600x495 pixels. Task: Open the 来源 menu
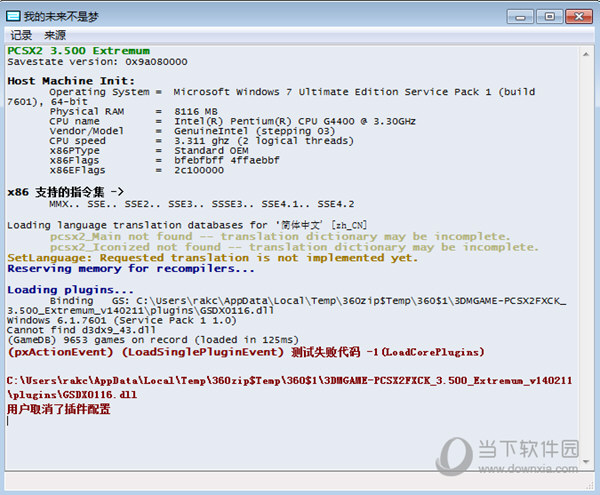(x=54, y=35)
